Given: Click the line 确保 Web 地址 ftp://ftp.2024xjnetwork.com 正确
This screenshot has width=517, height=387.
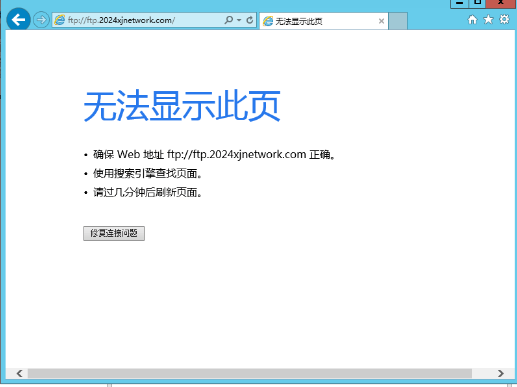Looking at the screenshot, I should (214, 155).
